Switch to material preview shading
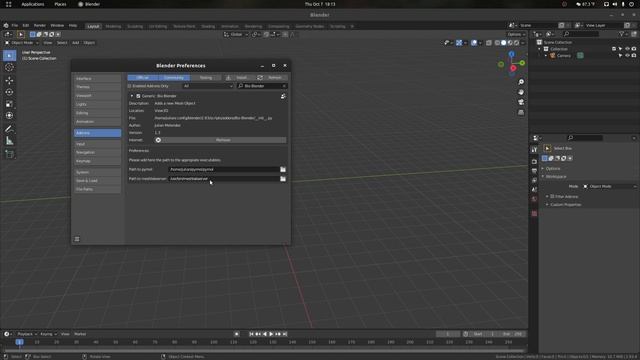Viewport: 640px width, 360px height. click(510, 43)
